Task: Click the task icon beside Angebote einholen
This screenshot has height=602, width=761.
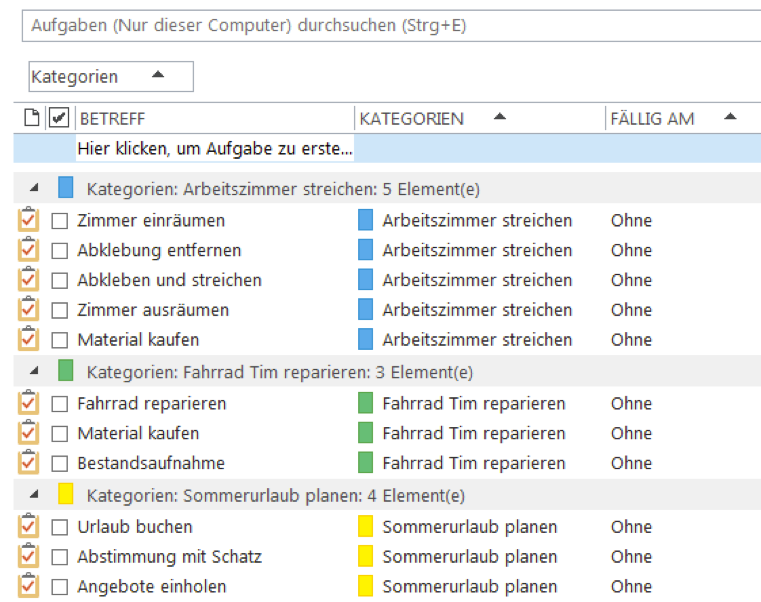Action: (x=28, y=585)
